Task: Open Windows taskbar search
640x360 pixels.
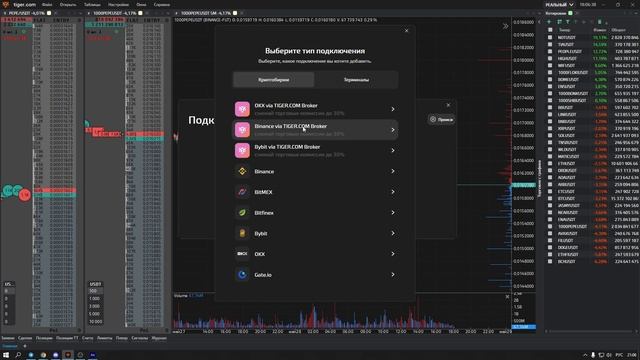Action: click(18, 355)
